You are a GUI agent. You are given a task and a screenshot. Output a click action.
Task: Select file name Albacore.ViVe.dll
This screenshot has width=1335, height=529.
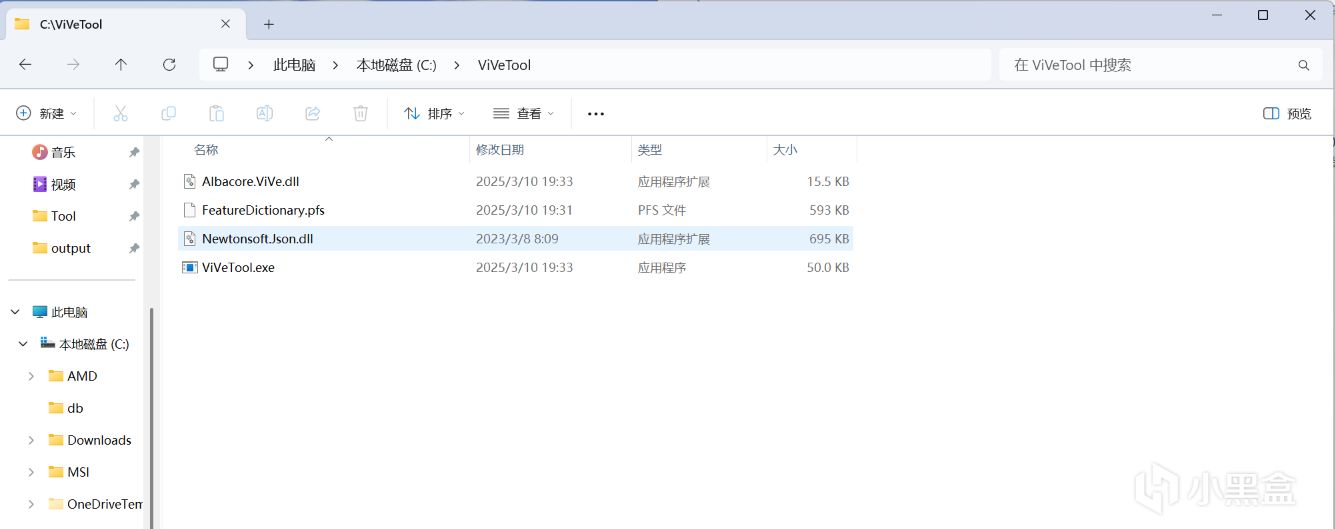[250, 182]
